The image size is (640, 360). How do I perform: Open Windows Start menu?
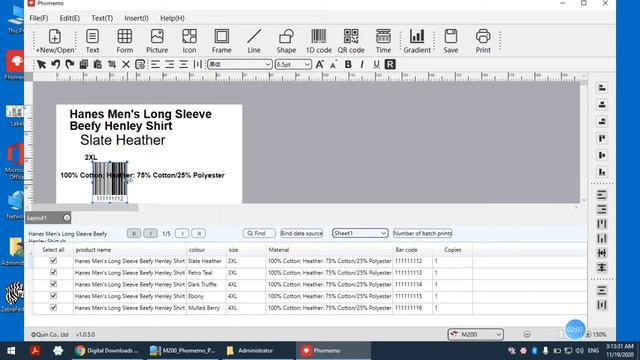[x=11, y=351]
